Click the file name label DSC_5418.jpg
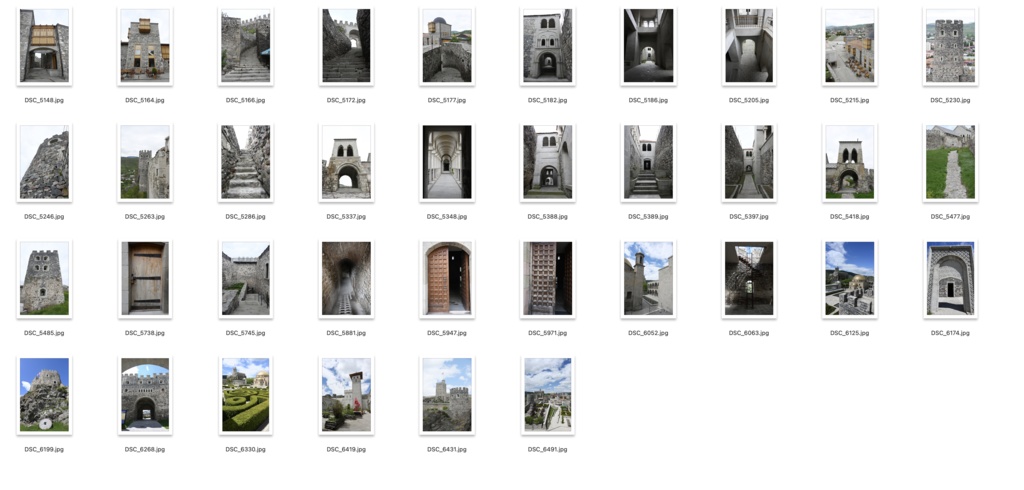The width and height of the screenshot is (1024, 490). tap(850, 217)
